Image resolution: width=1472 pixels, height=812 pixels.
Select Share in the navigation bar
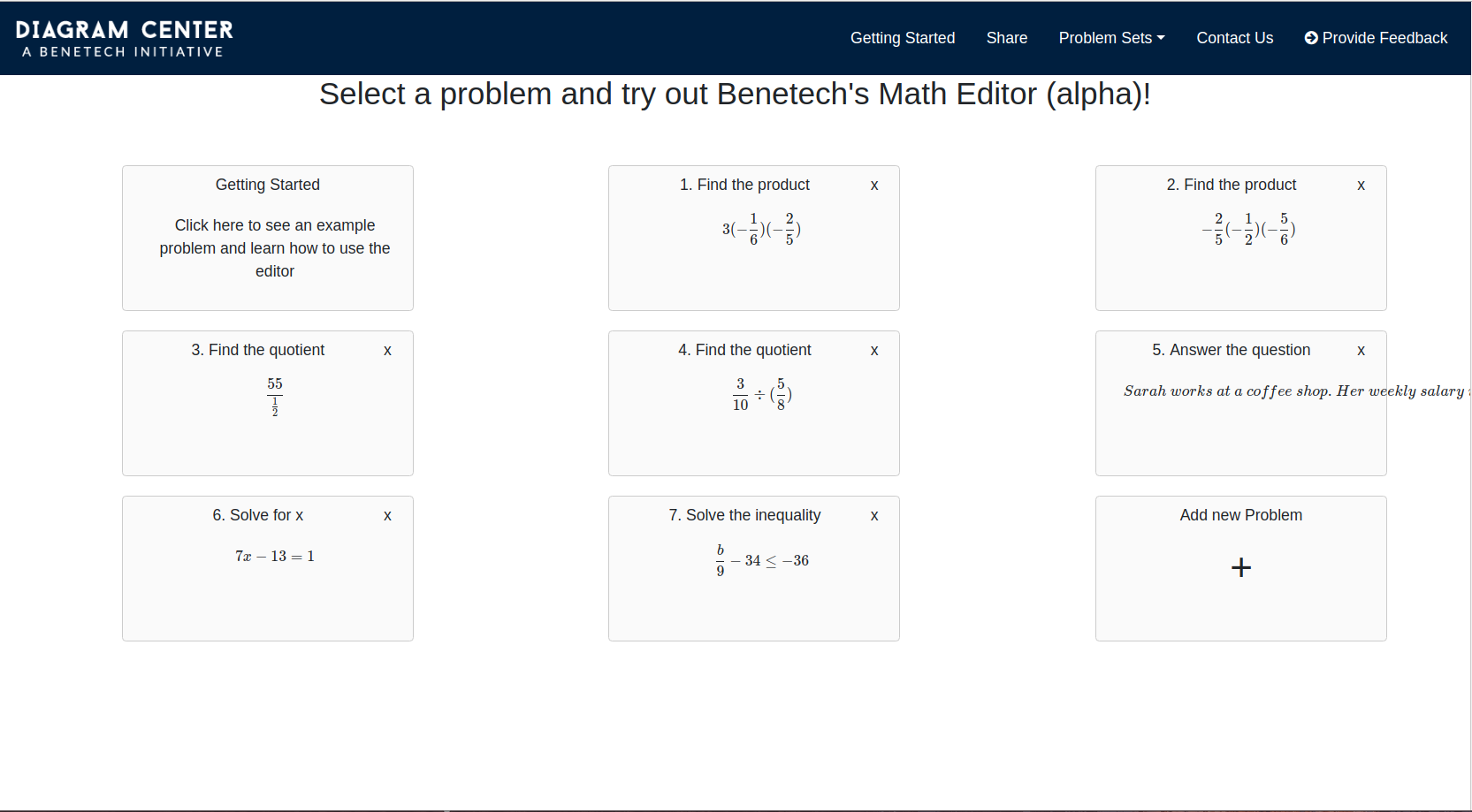[x=1006, y=37]
